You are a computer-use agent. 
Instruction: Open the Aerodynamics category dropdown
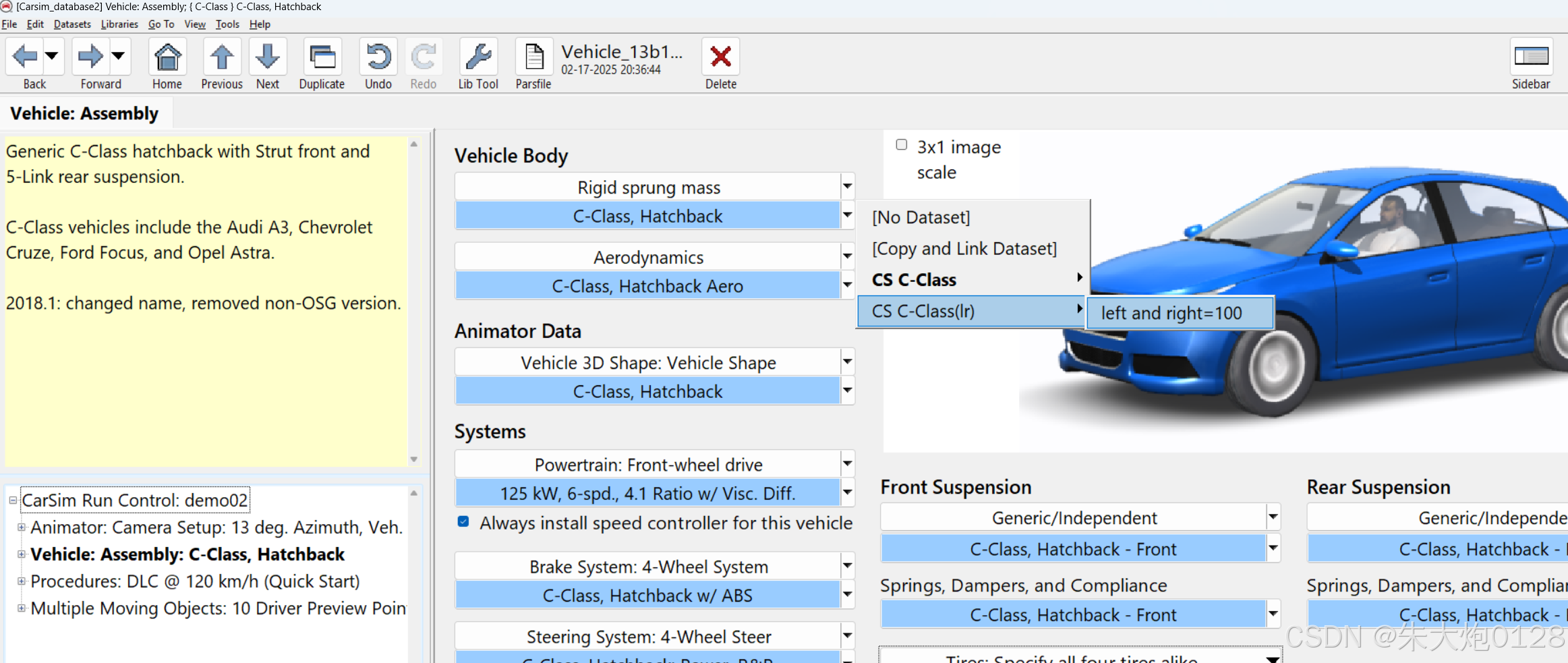[x=848, y=256]
